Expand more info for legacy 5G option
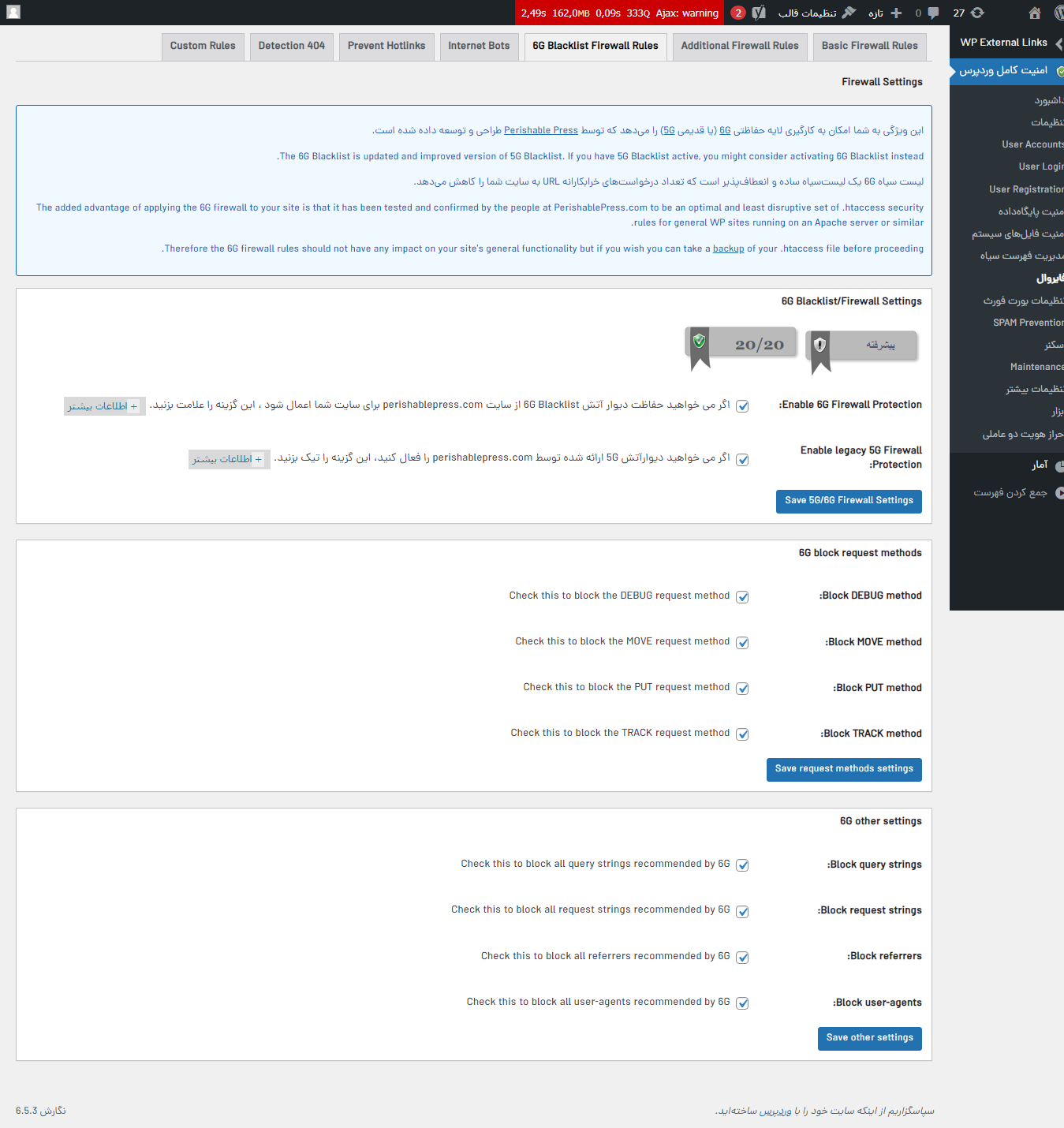This screenshot has height=1128, width=1064. 229,459
